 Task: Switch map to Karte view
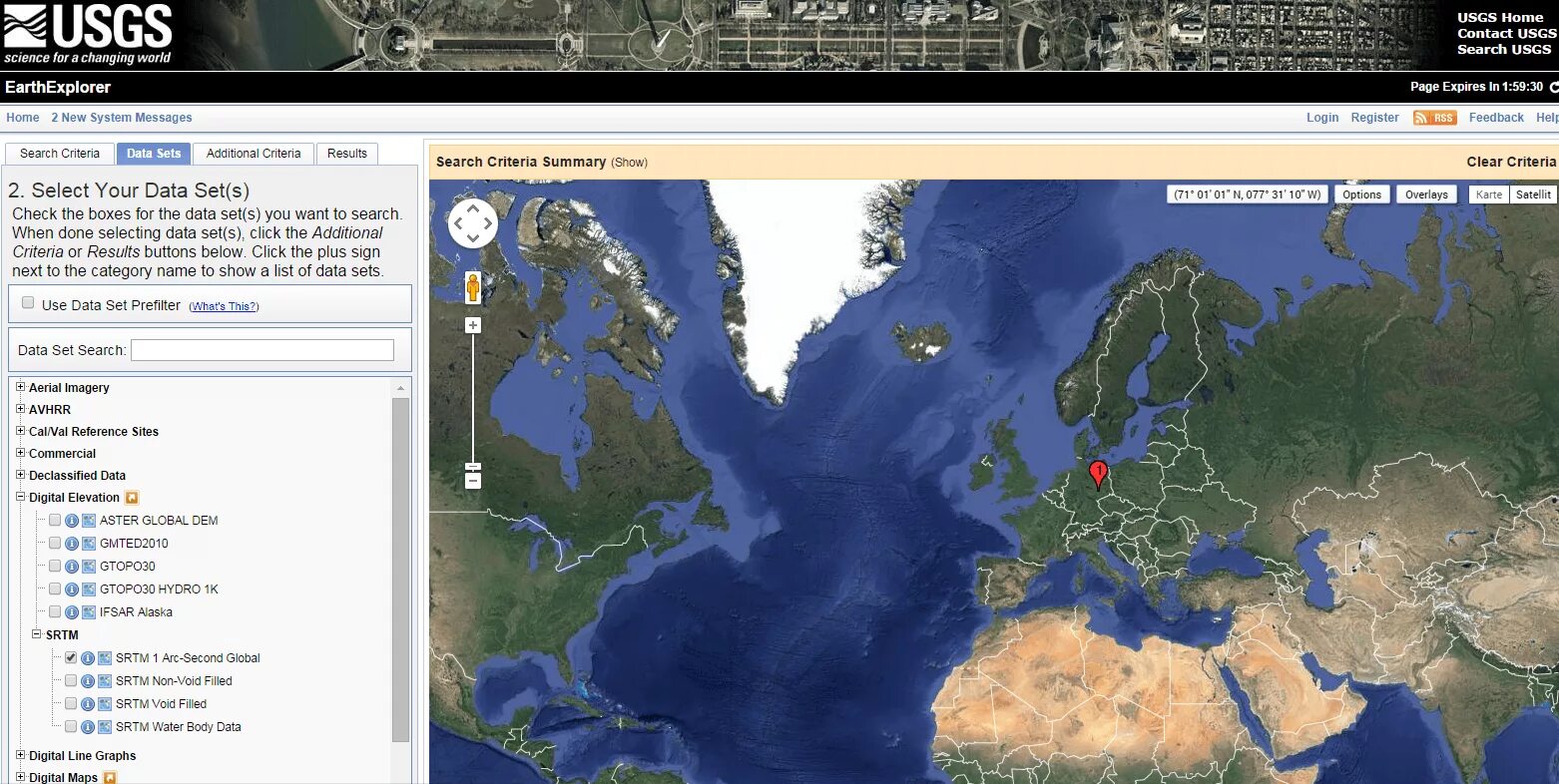point(1489,195)
